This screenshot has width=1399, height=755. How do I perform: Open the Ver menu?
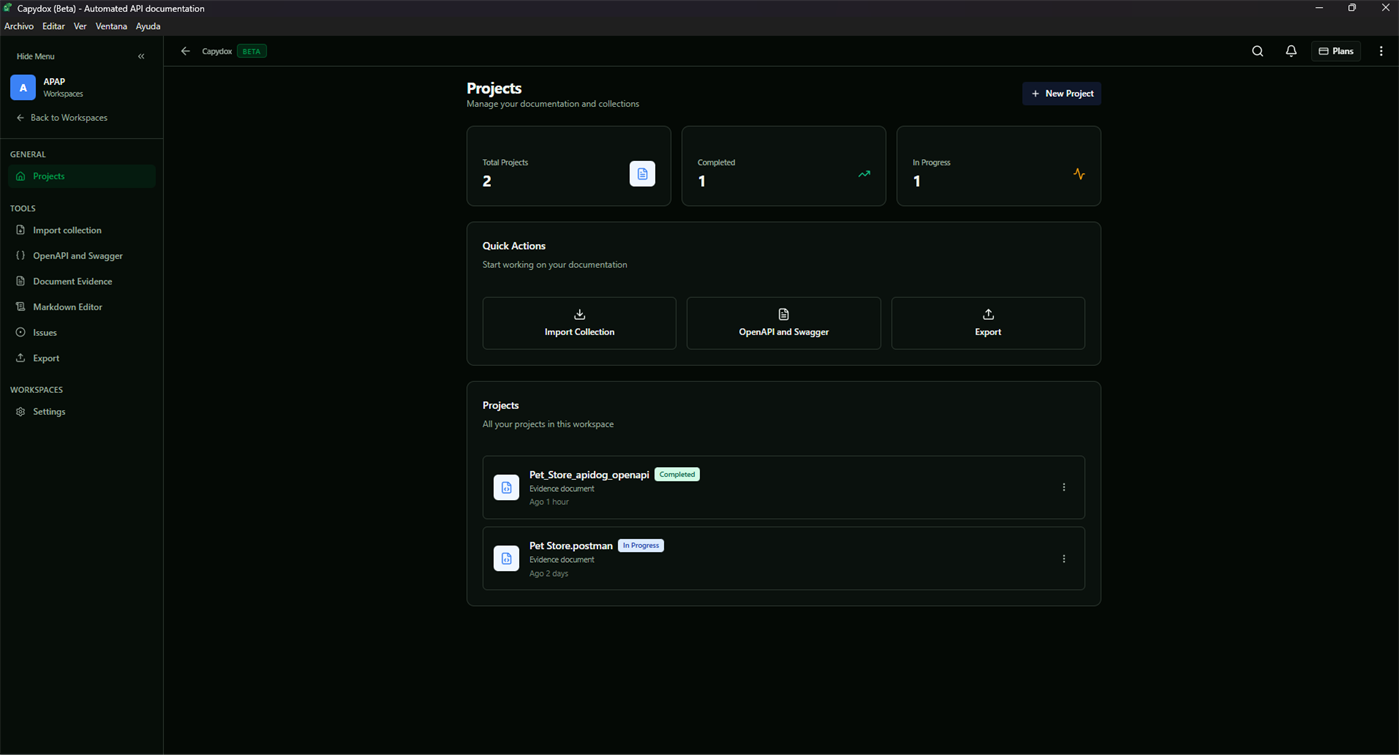(x=80, y=26)
